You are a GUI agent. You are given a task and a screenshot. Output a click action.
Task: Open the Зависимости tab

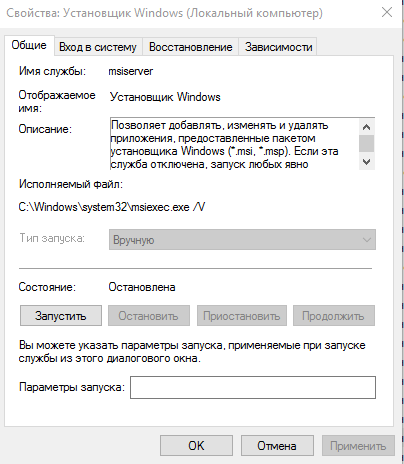coord(278,47)
